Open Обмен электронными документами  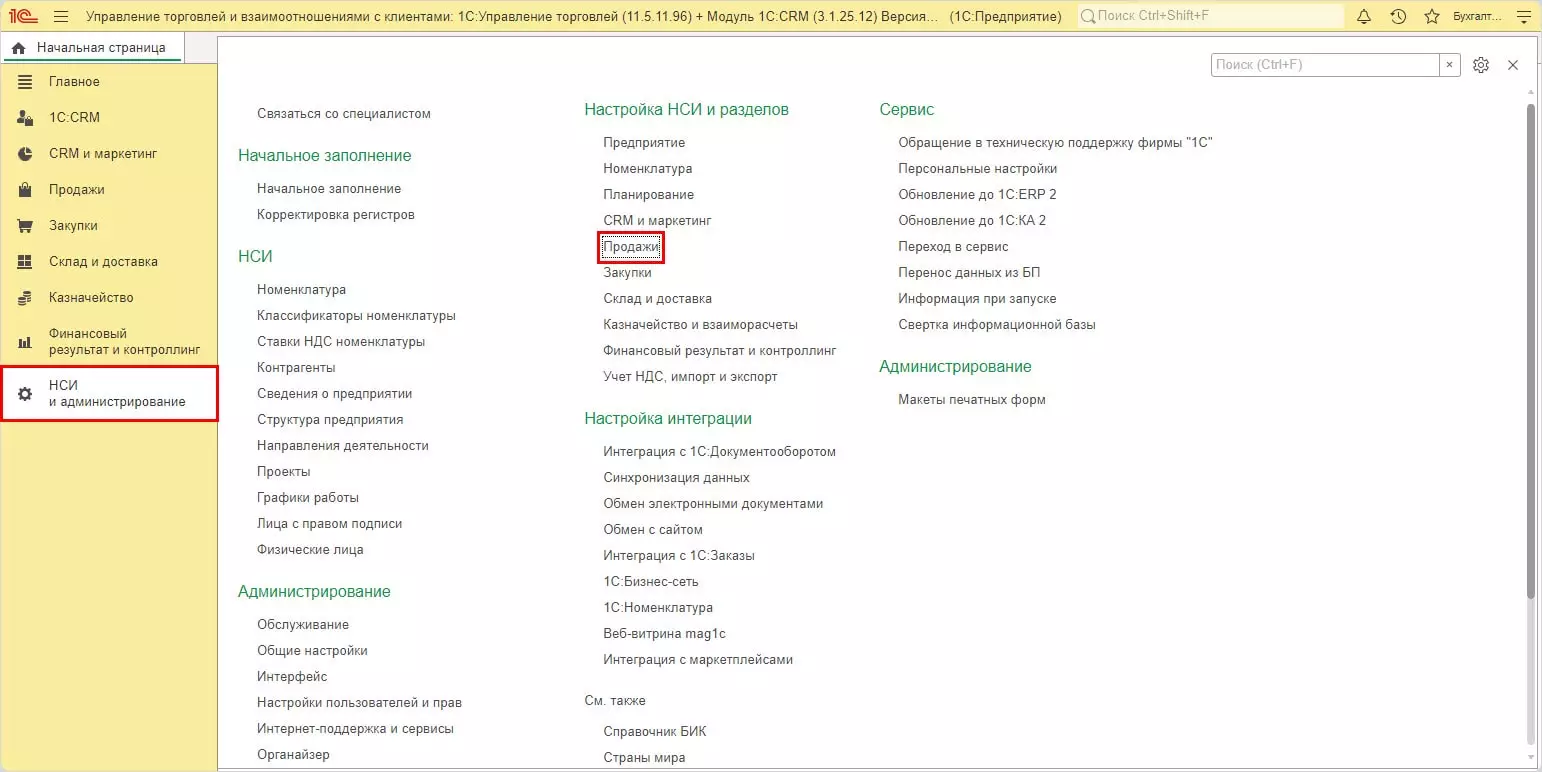point(713,504)
